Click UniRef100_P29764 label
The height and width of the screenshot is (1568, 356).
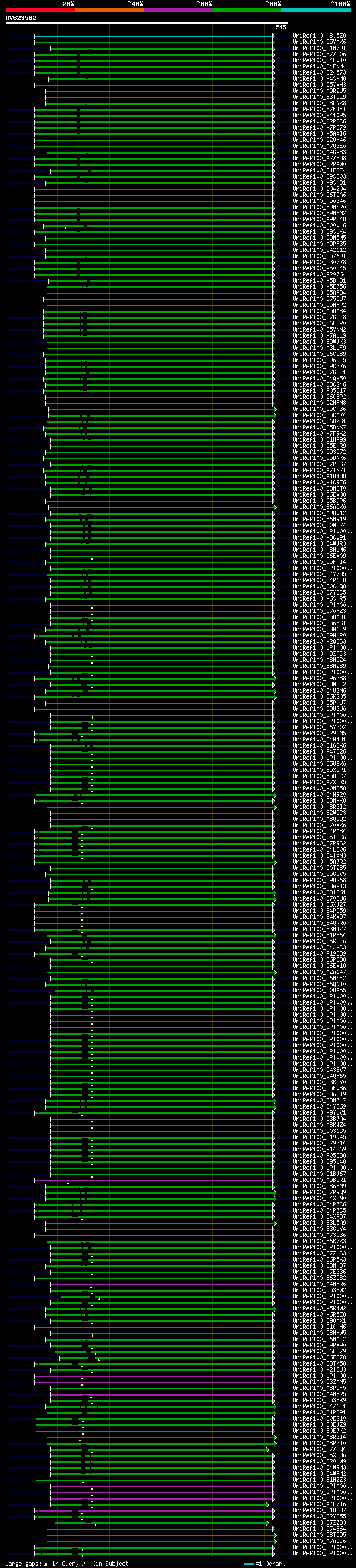tap(319, 275)
